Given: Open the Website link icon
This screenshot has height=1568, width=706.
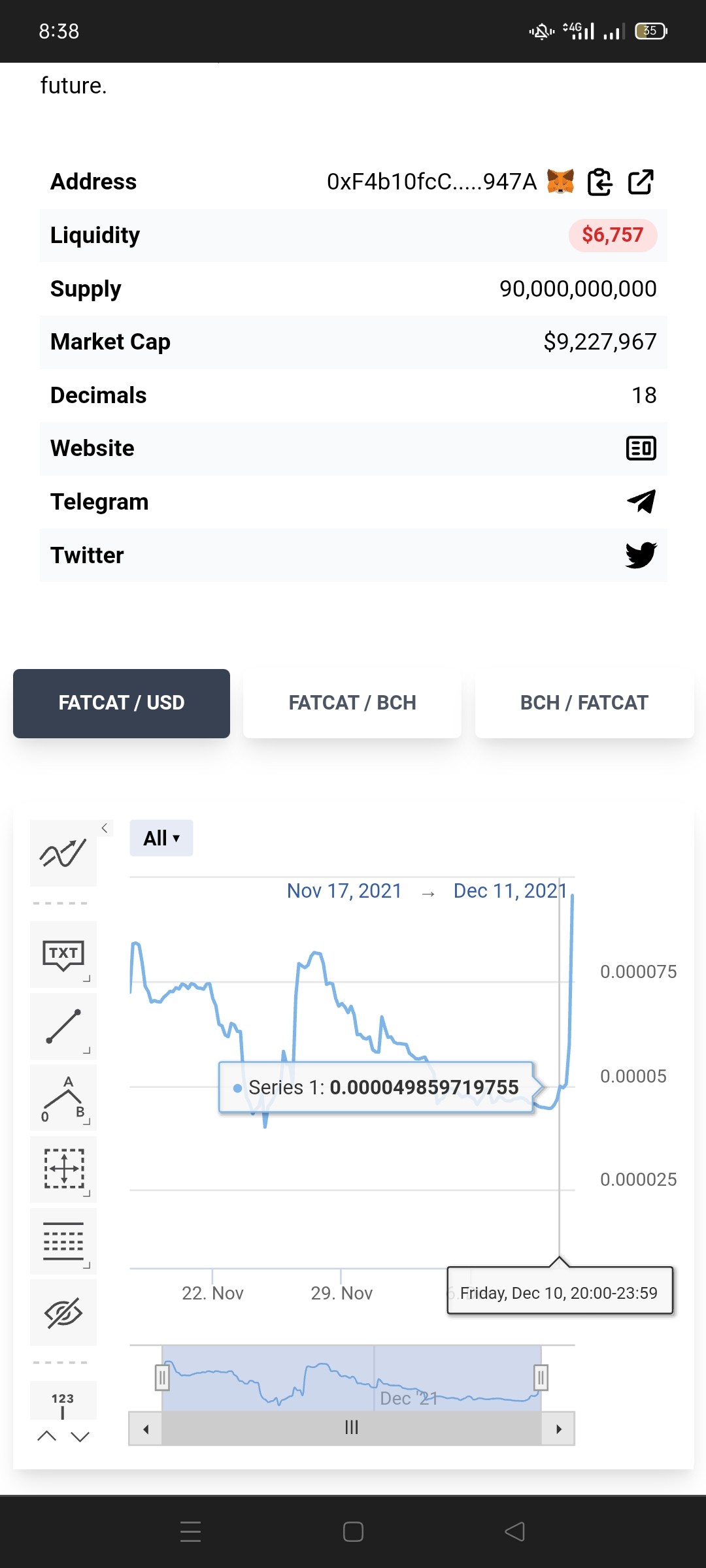Looking at the screenshot, I should [x=641, y=448].
